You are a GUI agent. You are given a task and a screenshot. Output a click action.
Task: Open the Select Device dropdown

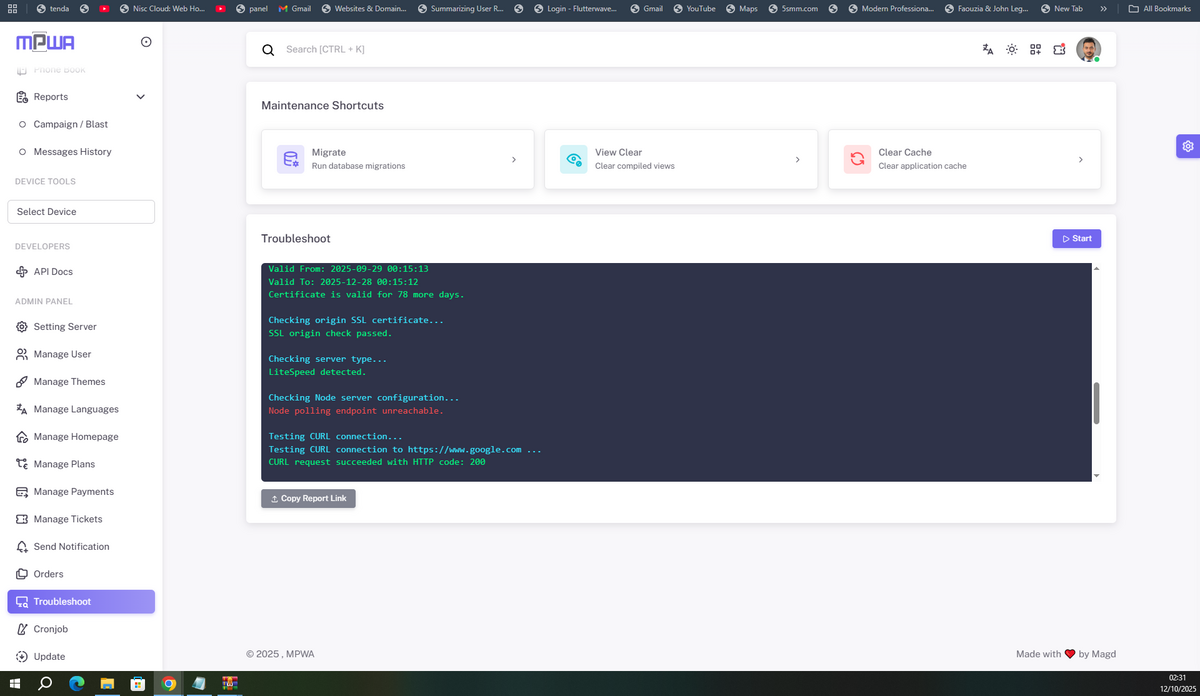click(x=81, y=212)
